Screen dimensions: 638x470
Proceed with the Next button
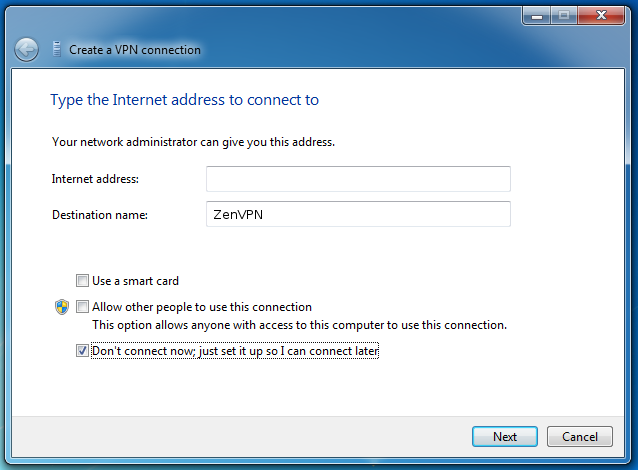click(505, 437)
